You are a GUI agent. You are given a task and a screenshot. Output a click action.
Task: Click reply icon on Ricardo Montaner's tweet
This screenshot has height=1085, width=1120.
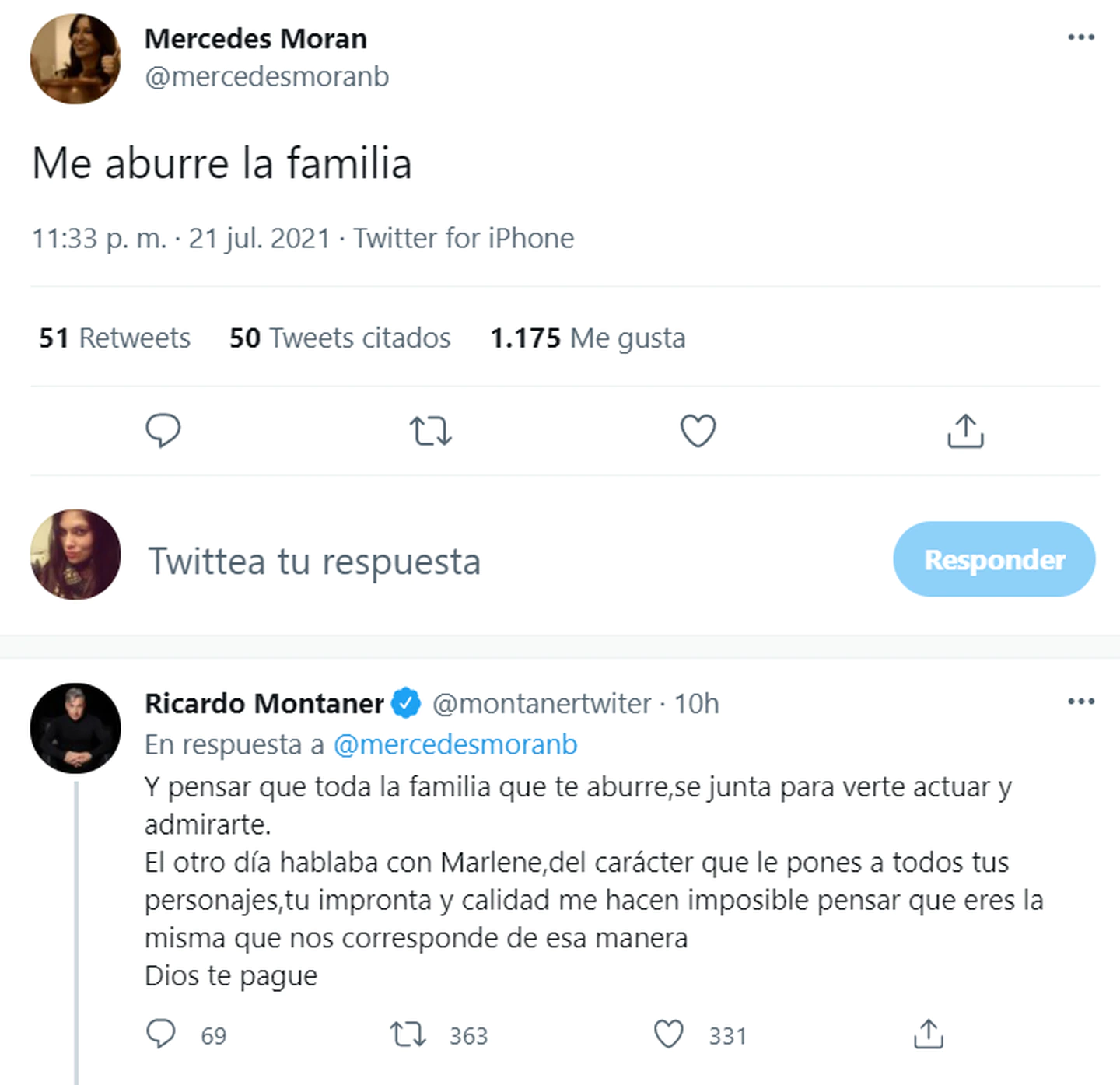[161, 1034]
